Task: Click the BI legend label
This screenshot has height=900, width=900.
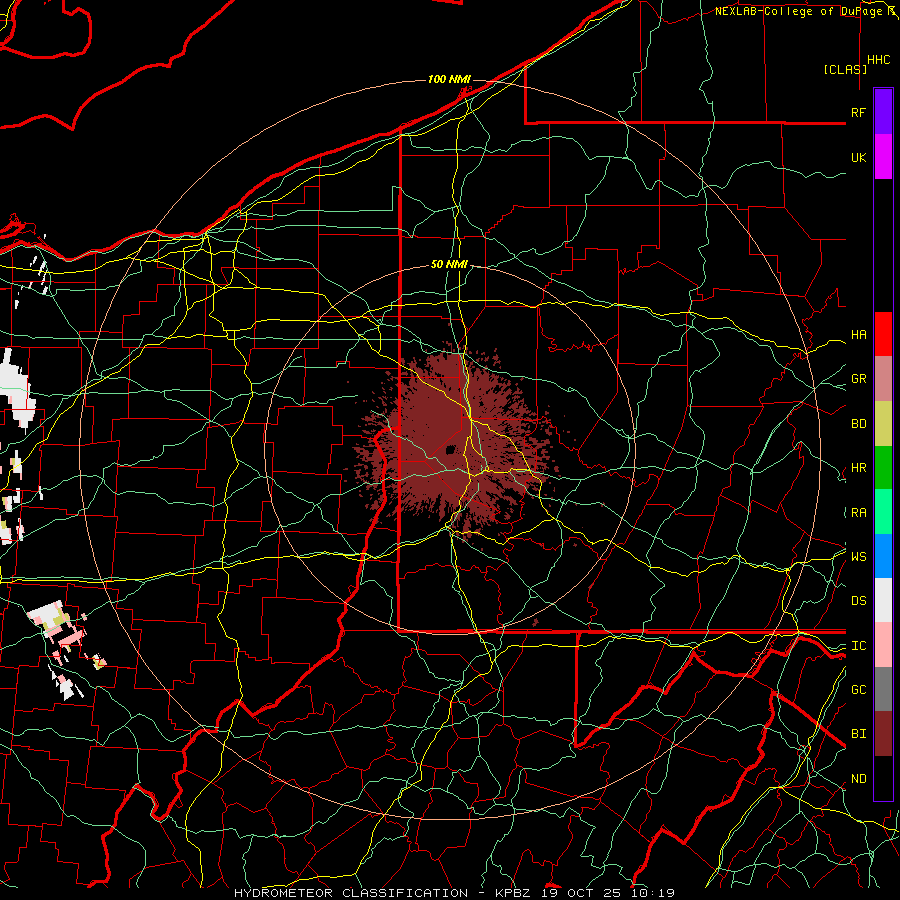Action: [858, 734]
